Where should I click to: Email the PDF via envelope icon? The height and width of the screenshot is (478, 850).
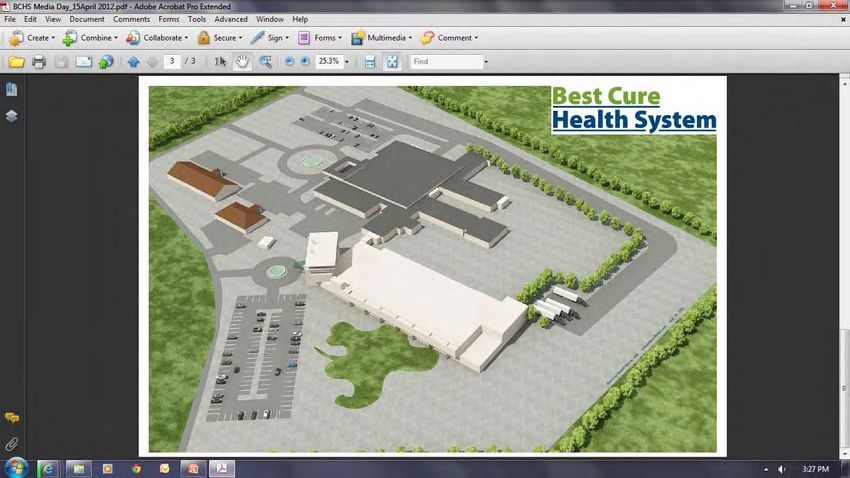coord(83,62)
